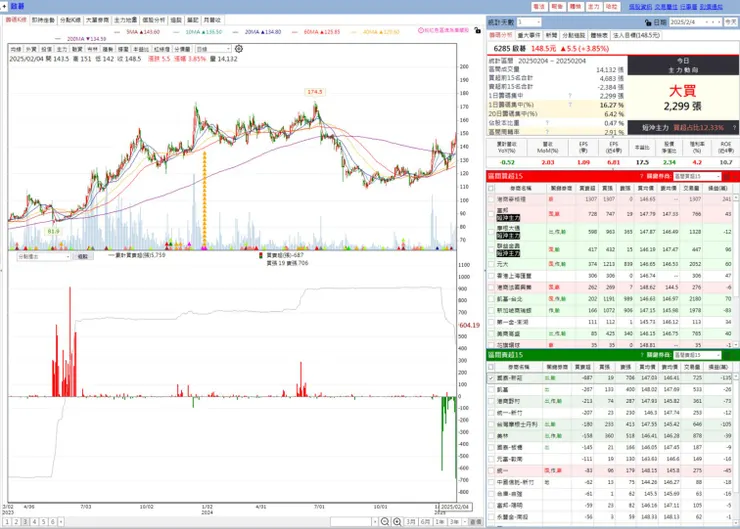Click the pin icon at the window's top-left
Screen dimensions: 740x529
click(4, 6)
